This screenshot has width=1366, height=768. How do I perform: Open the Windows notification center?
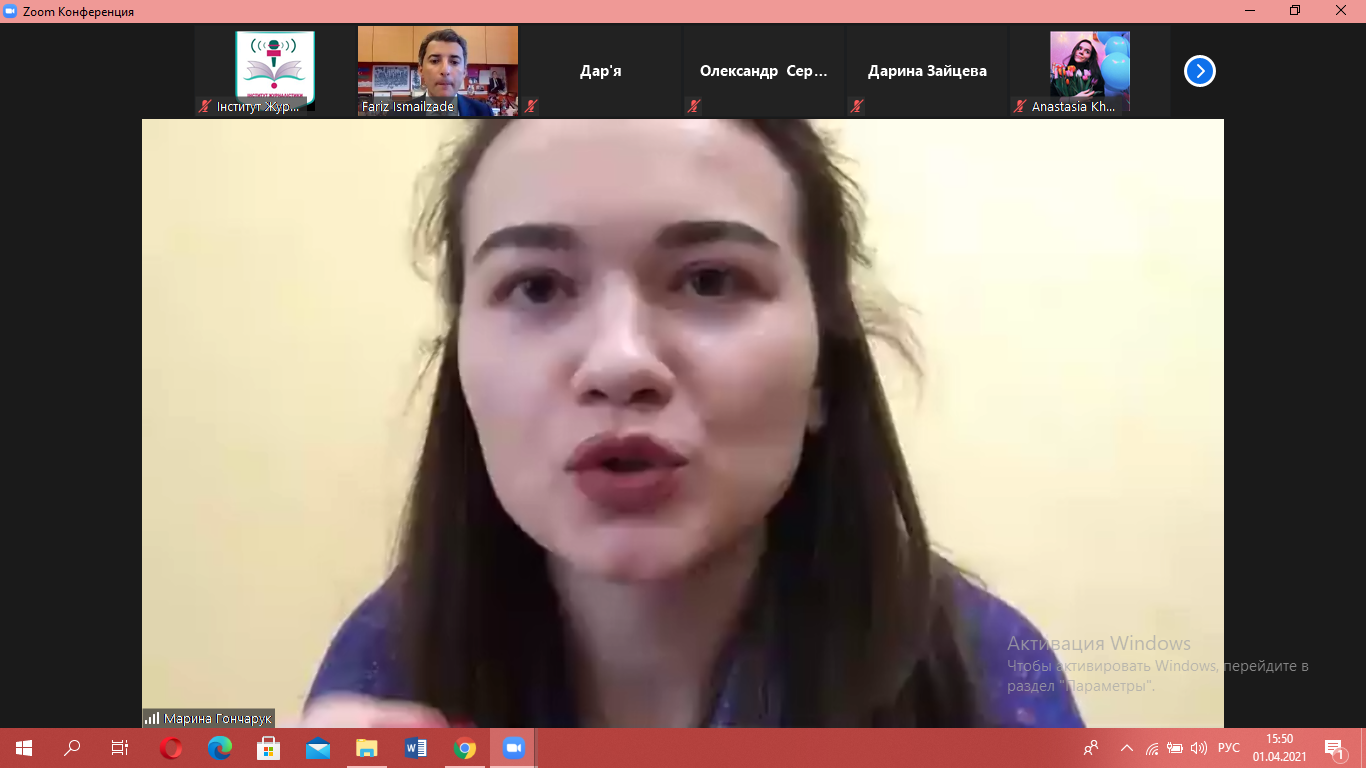[1334, 748]
